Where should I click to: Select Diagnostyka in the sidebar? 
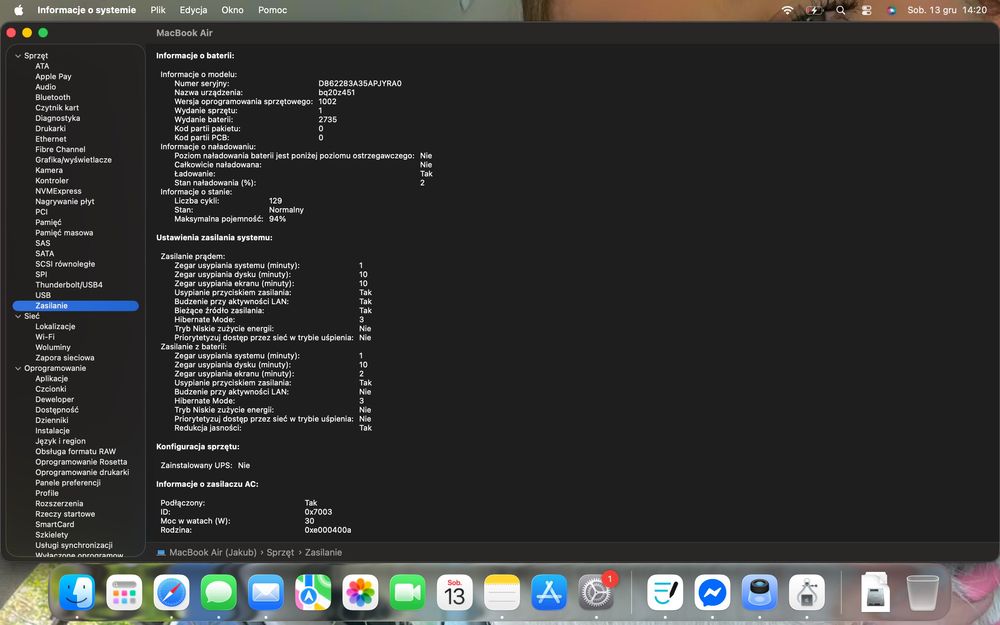(x=57, y=118)
